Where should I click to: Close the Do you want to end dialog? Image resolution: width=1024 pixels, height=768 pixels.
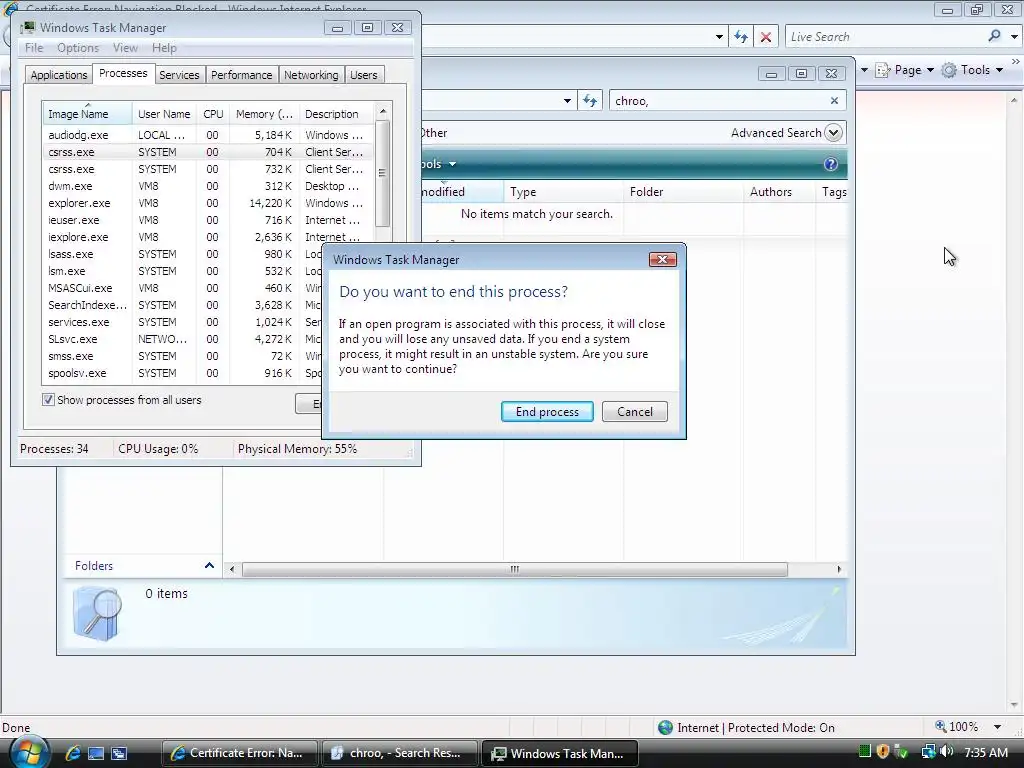coord(662,259)
